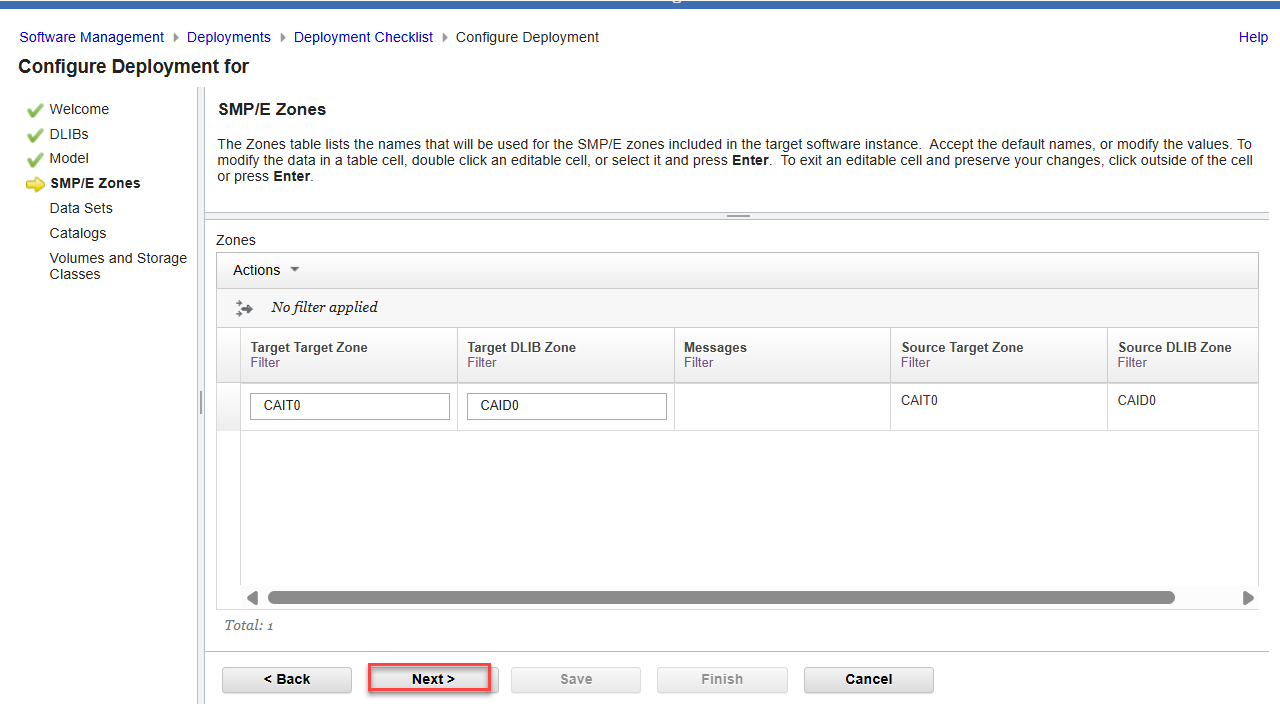This screenshot has height=704, width=1280.
Task: Open the Actions dropdown menu
Action: [x=265, y=270]
